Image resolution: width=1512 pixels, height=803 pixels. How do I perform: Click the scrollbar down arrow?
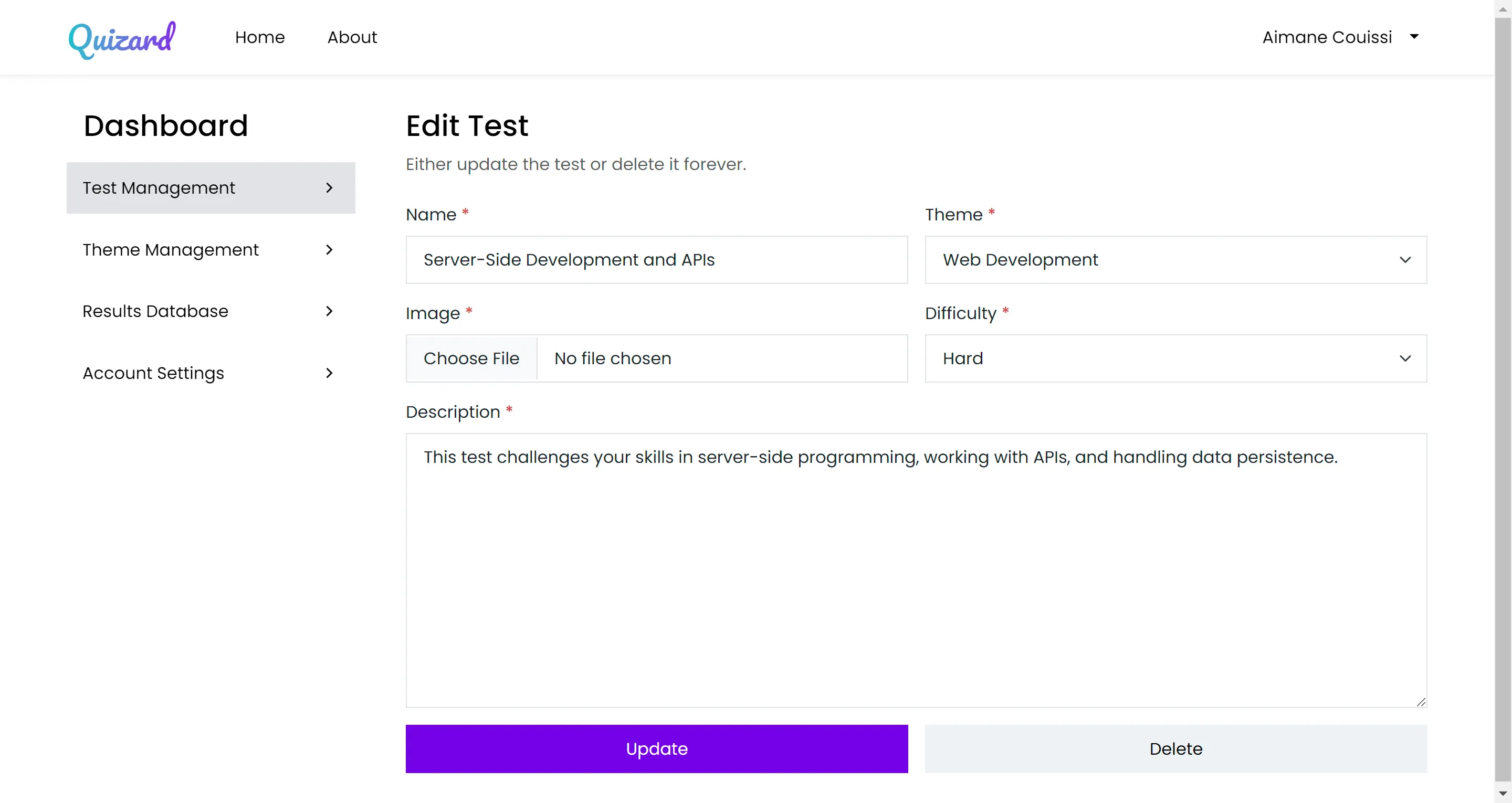(1503, 794)
